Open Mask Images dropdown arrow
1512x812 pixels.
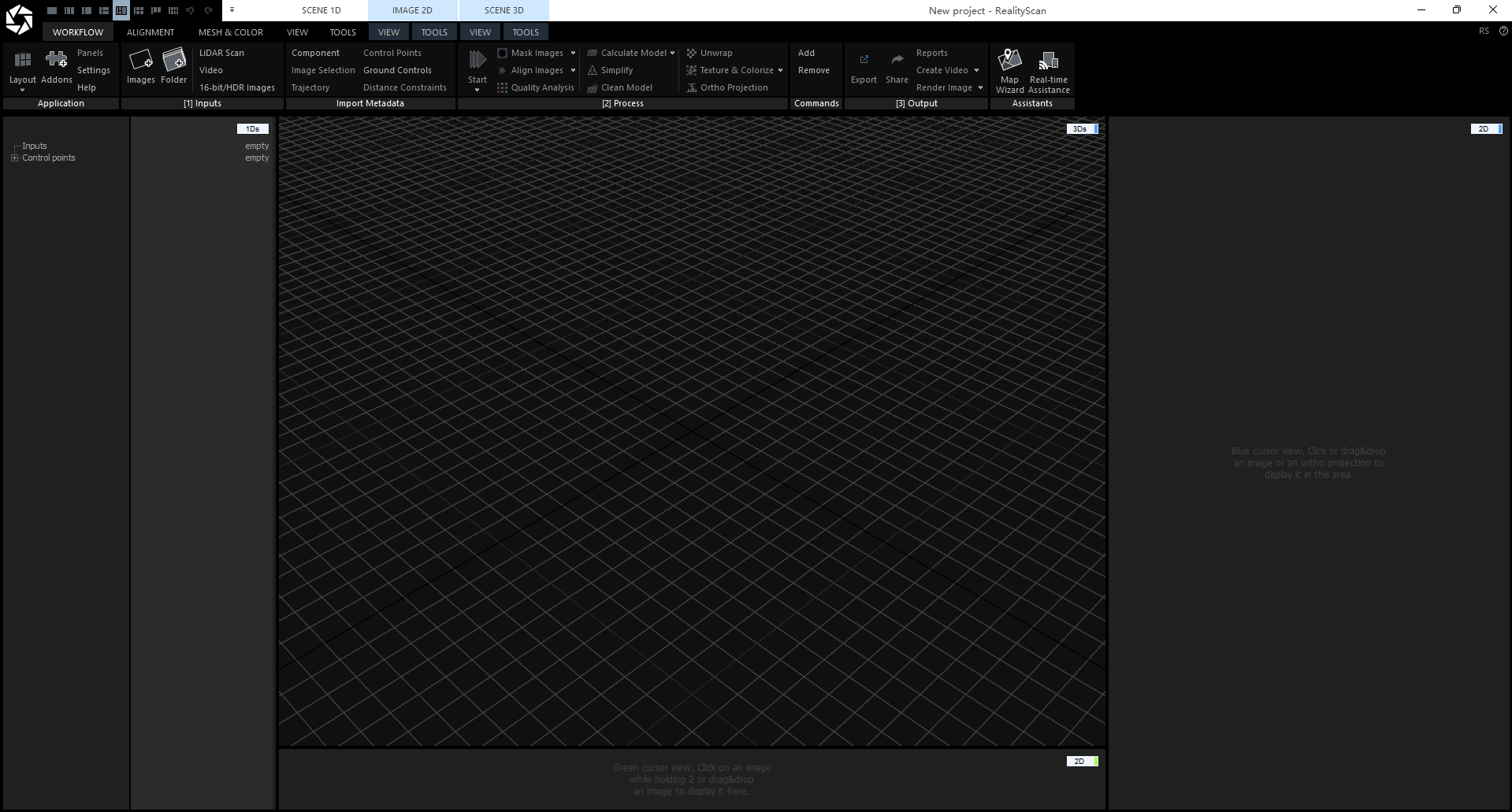pos(573,53)
